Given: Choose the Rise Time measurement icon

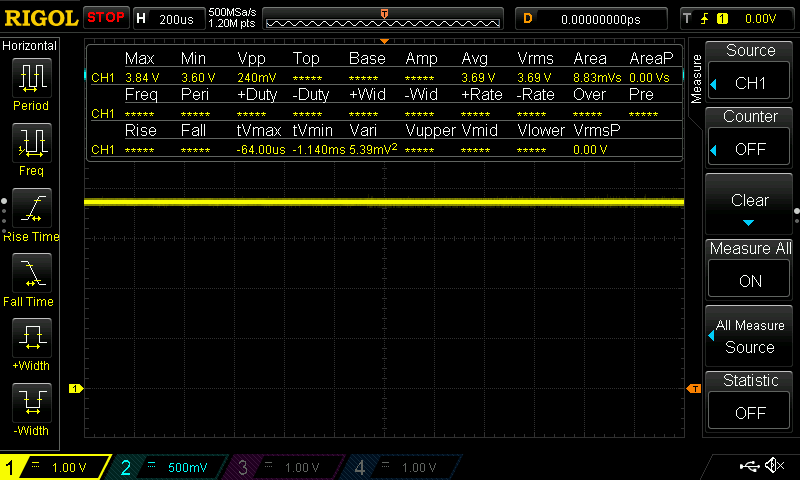Looking at the screenshot, I should (31, 212).
